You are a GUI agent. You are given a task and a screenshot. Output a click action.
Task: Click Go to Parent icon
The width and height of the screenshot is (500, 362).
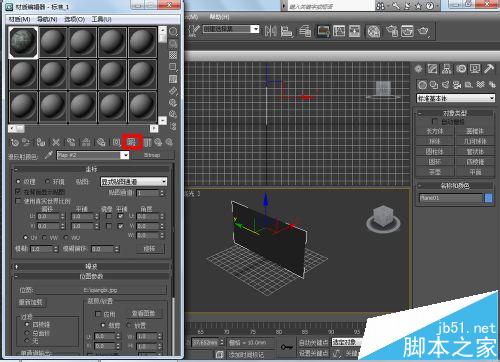click(158, 143)
